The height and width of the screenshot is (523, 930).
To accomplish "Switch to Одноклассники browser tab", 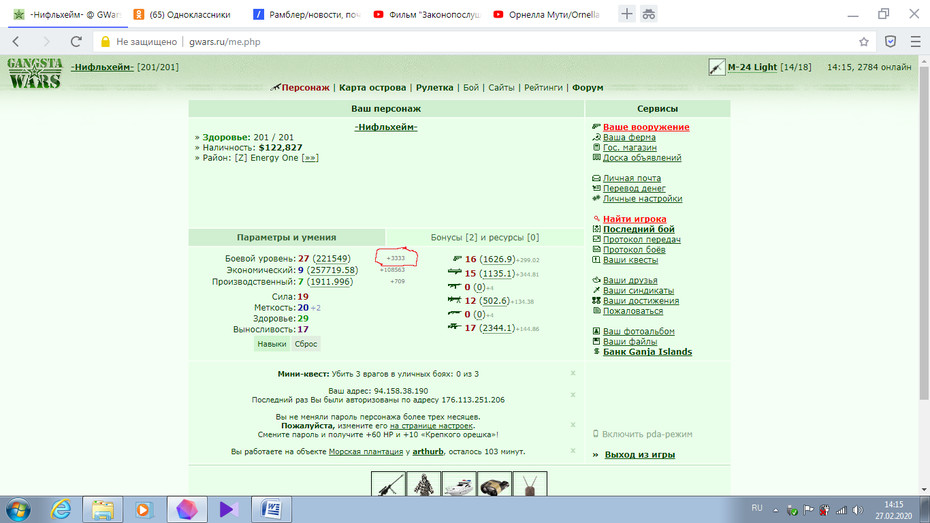I will coord(182,14).
